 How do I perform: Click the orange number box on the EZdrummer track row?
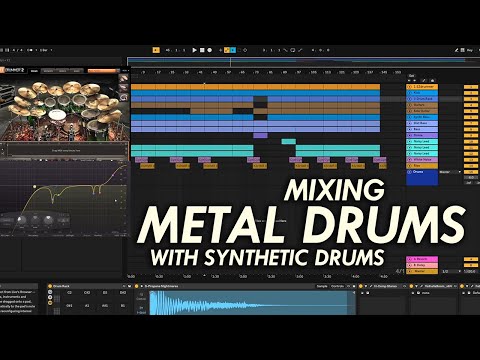tap(471, 87)
